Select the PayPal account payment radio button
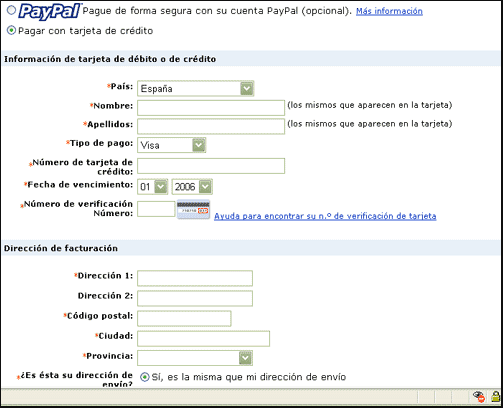 click(x=11, y=10)
